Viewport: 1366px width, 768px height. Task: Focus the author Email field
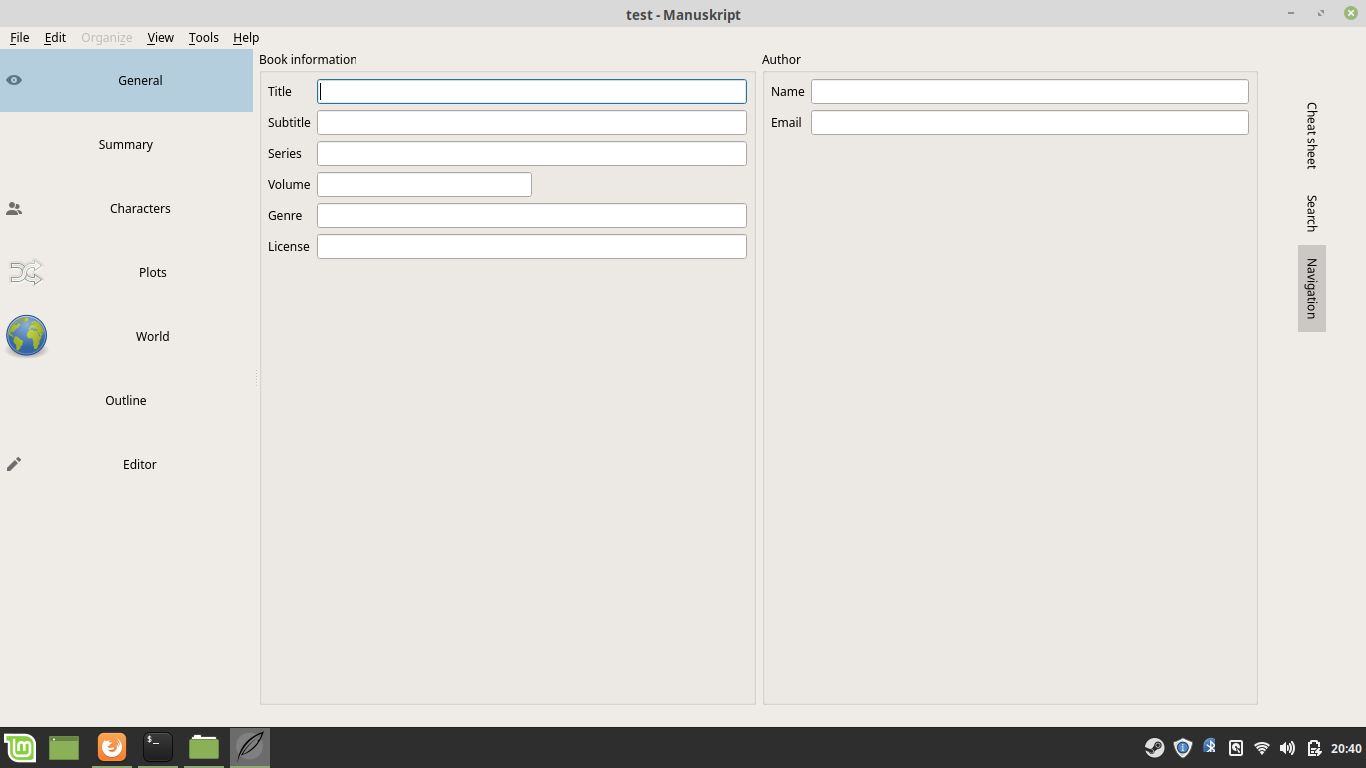[x=1030, y=122]
